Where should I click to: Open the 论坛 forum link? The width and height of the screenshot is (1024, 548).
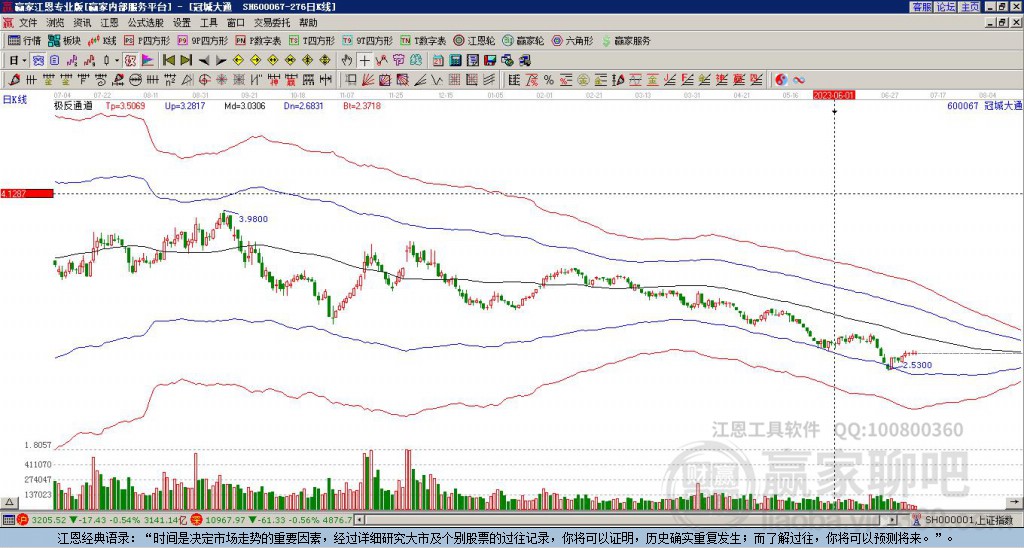(x=945, y=7)
